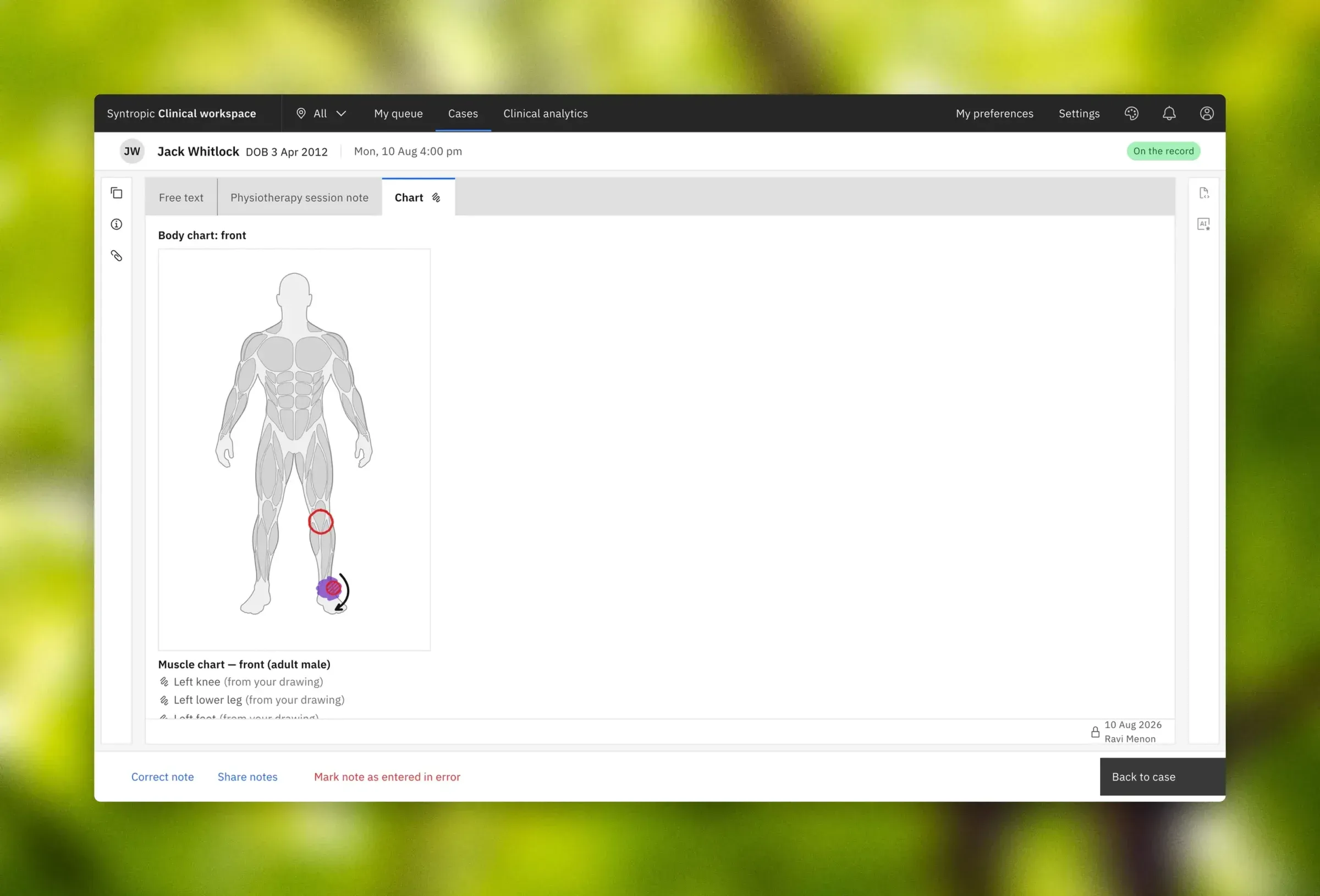1320x896 pixels.
Task: Open the user account profile icon
Action: click(1207, 114)
